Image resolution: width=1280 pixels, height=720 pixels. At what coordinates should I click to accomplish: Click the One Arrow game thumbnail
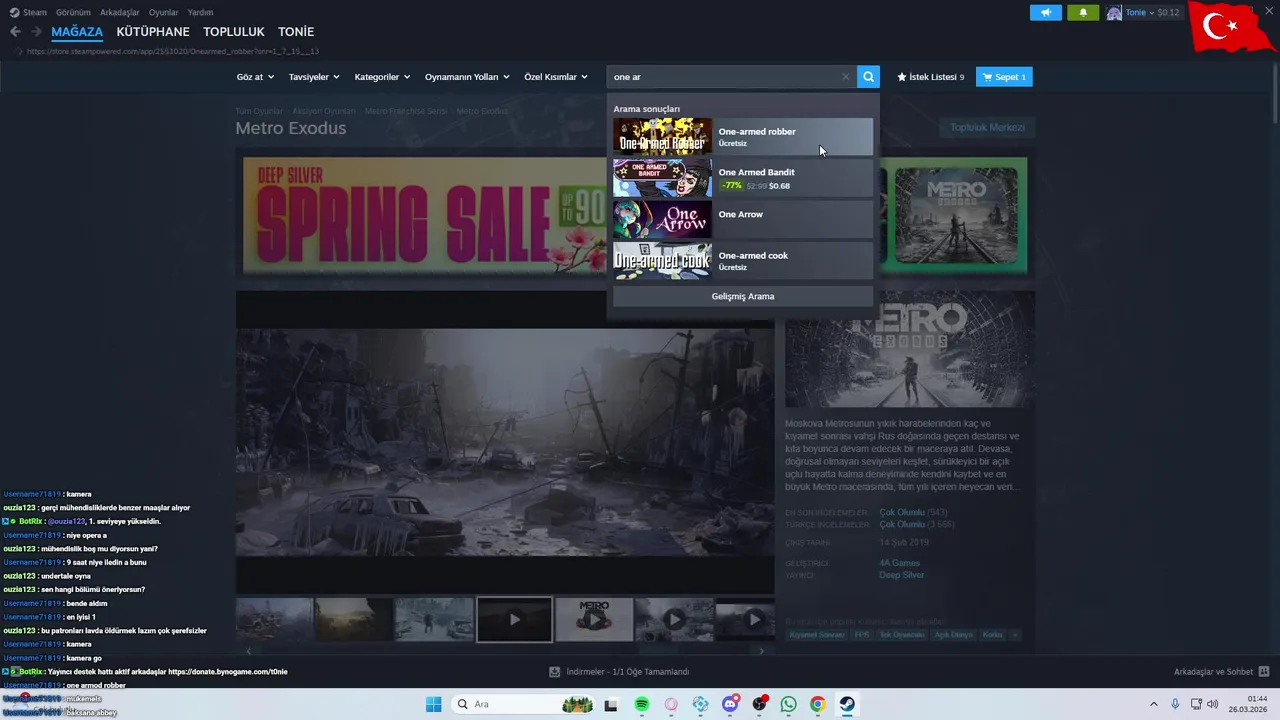tap(662, 219)
